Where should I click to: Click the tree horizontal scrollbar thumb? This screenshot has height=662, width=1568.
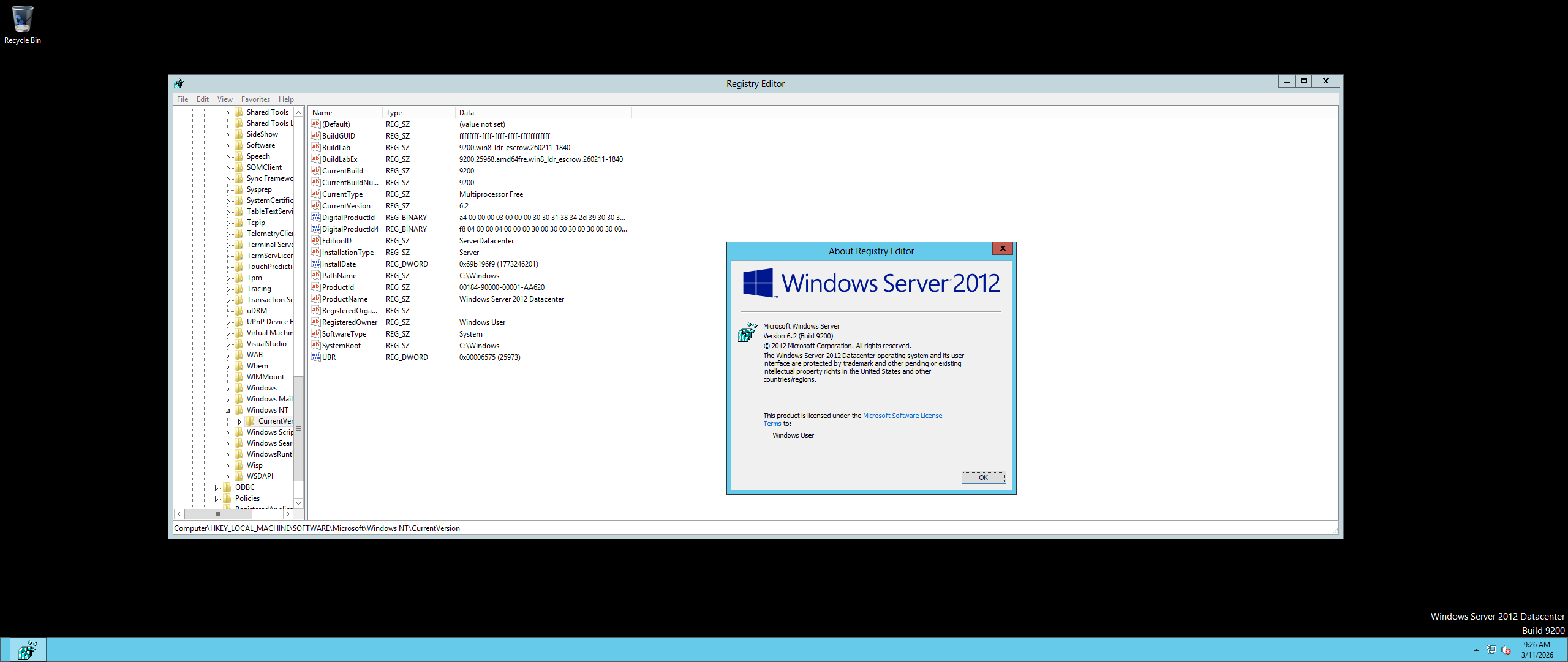point(217,514)
